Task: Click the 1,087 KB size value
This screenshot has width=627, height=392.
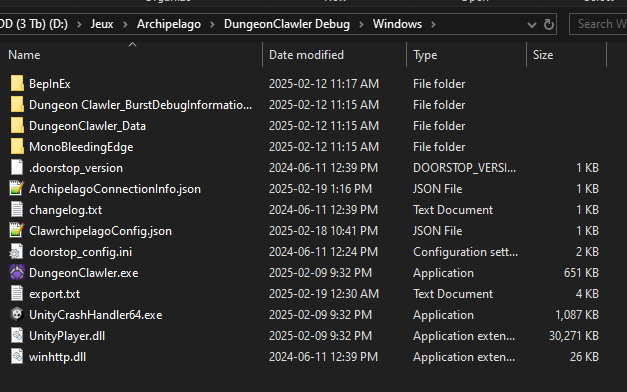Action: [577, 315]
